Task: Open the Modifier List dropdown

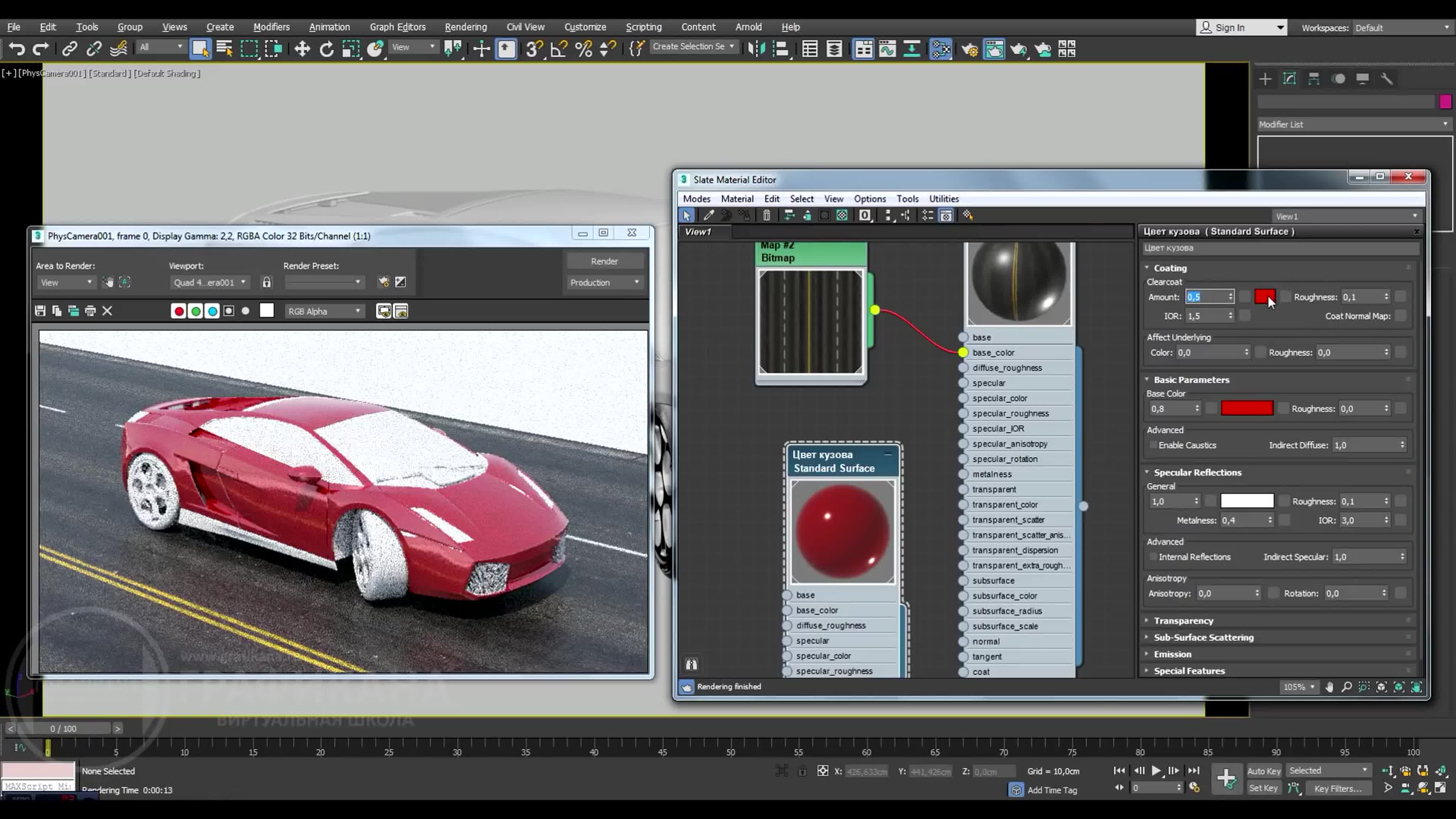Action: pos(1354,124)
